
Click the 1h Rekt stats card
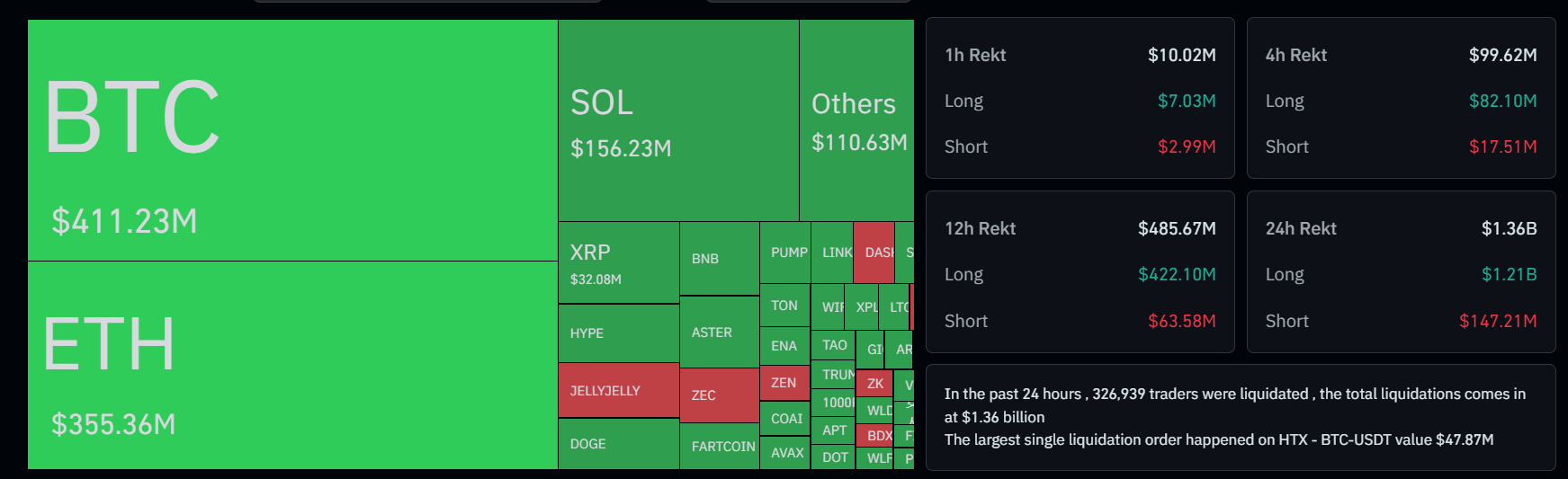coord(1080,99)
